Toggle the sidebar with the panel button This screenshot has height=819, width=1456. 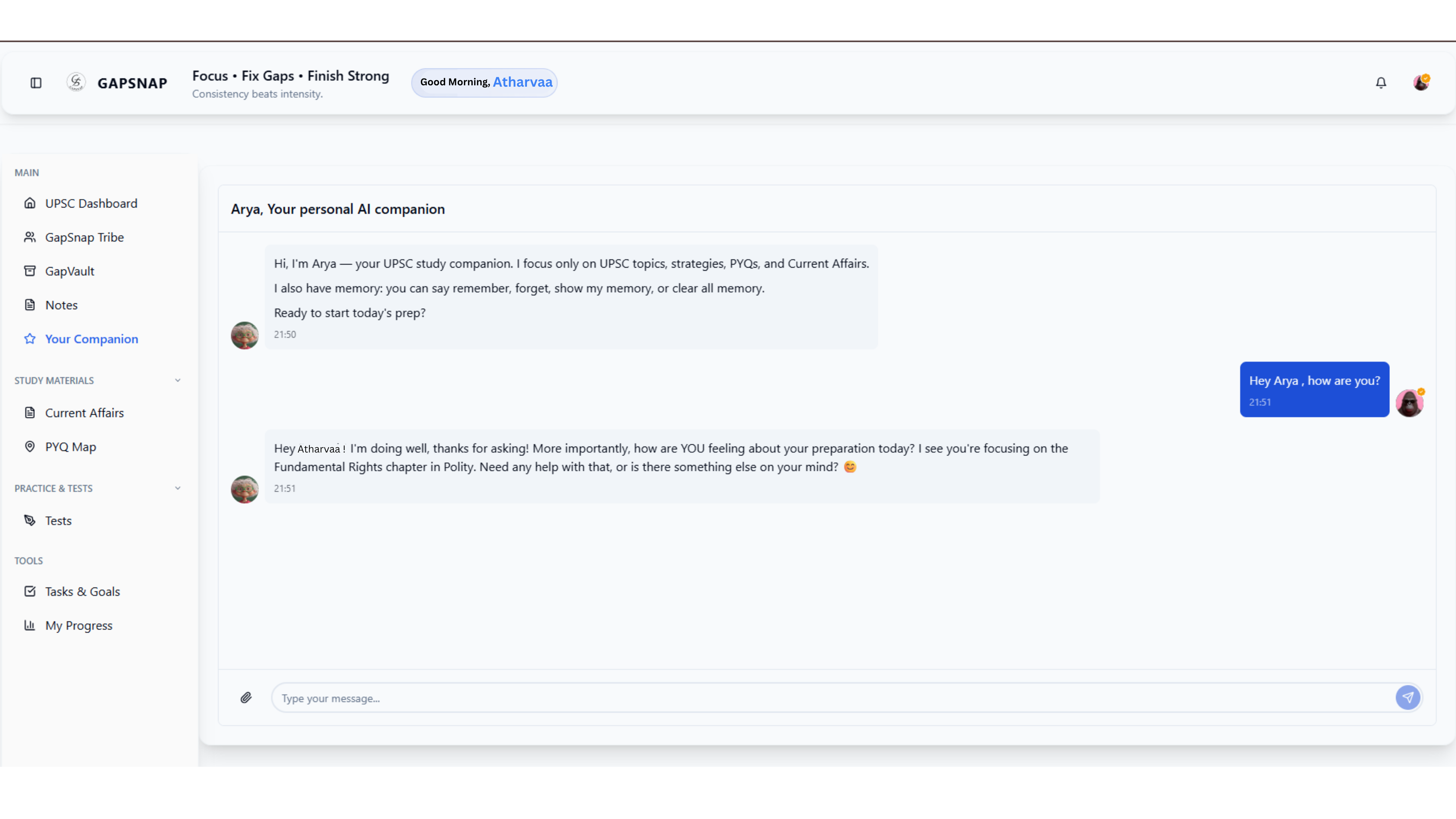[36, 83]
